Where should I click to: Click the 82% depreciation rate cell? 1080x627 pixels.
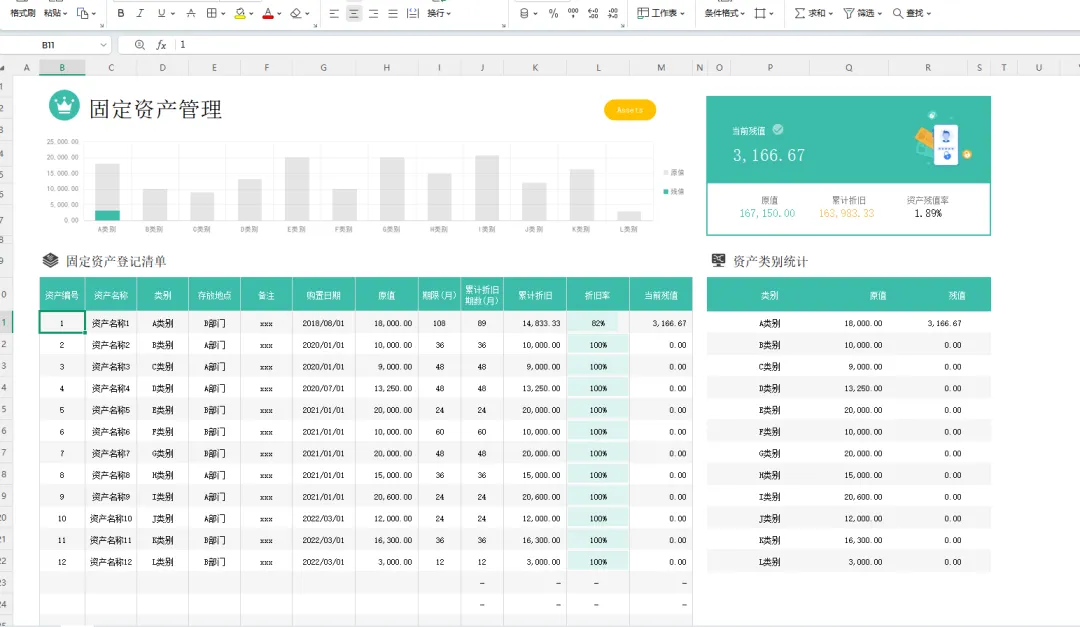pos(598,323)
